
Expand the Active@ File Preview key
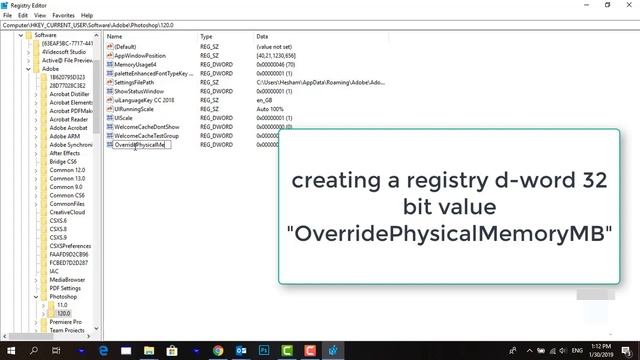[29, 61]
